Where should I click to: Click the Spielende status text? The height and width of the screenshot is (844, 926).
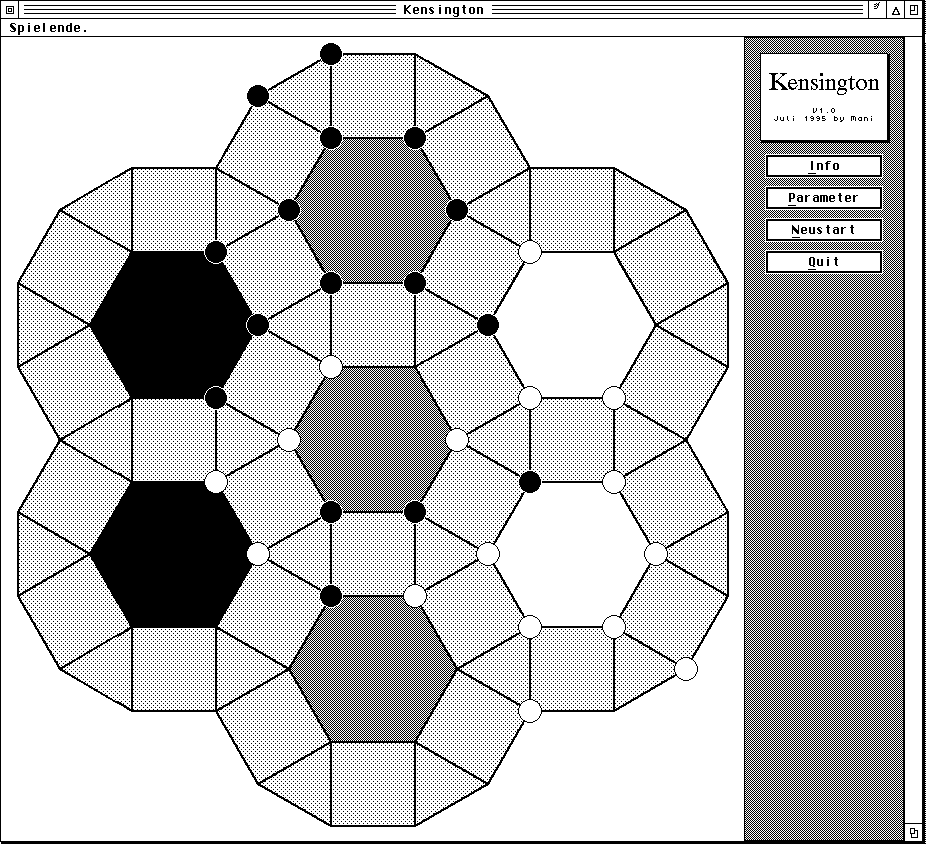point(49,28)
